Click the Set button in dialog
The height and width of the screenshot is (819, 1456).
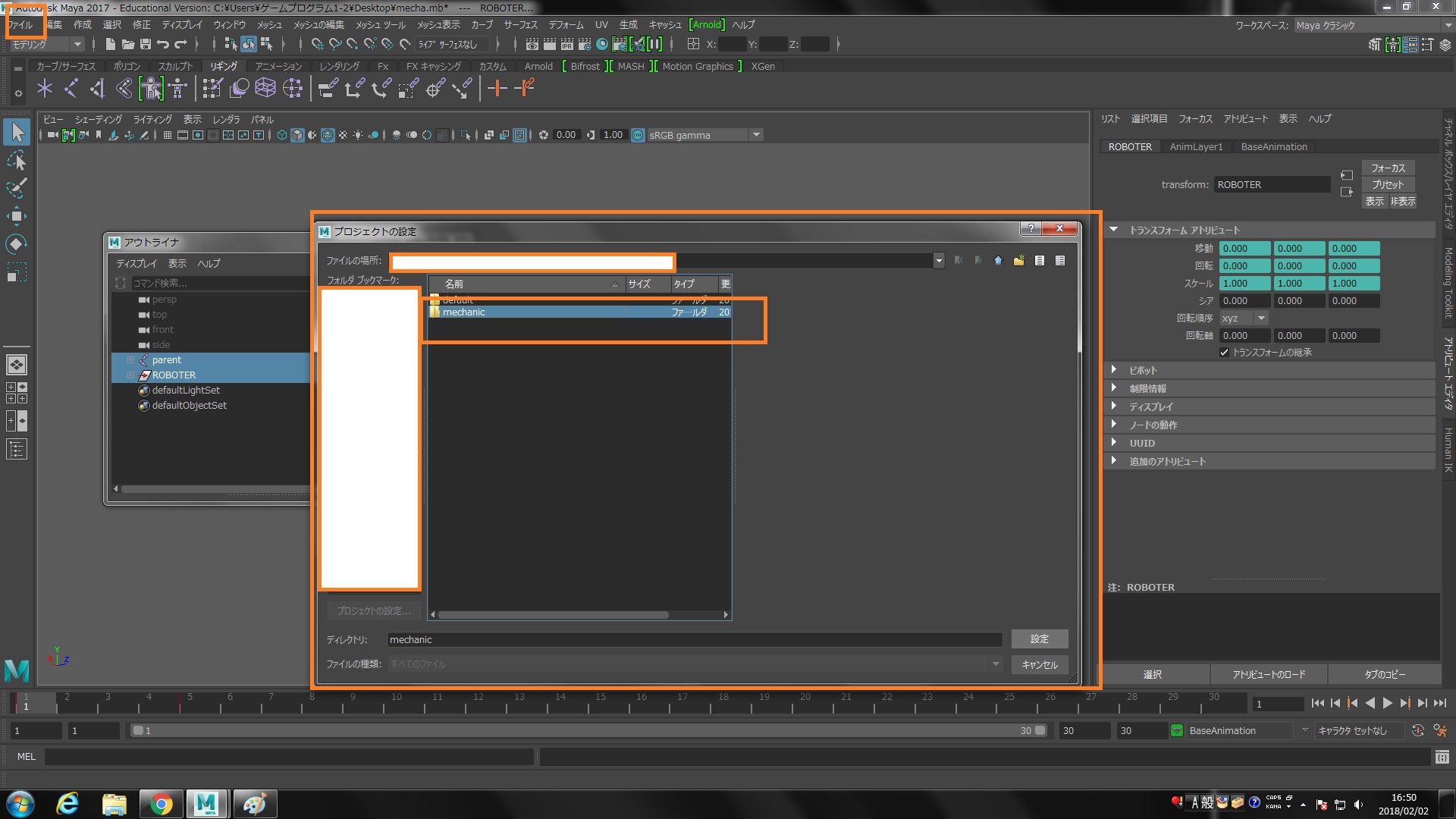click(x=1040, y=639)
